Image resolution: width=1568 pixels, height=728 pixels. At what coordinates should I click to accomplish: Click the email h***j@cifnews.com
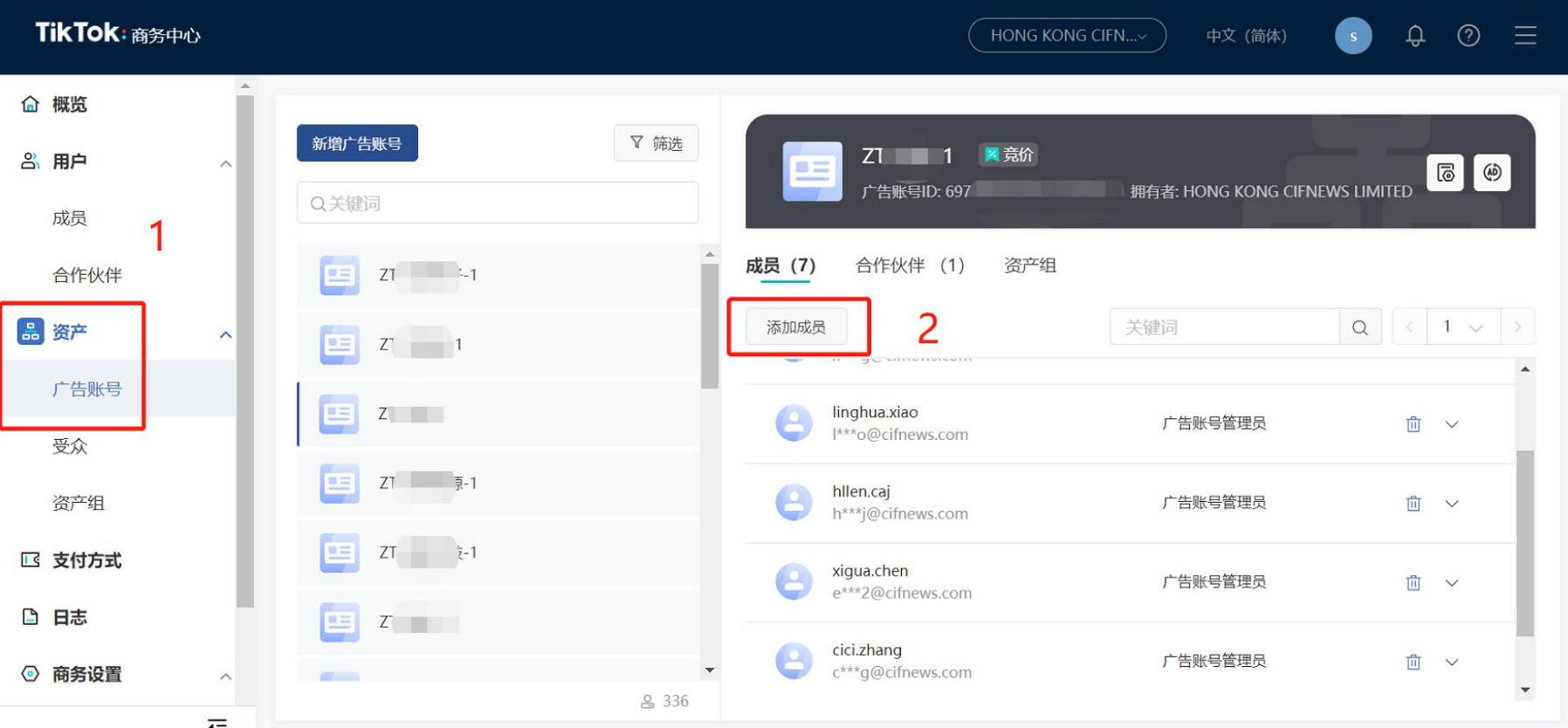(x=900, y=514)
